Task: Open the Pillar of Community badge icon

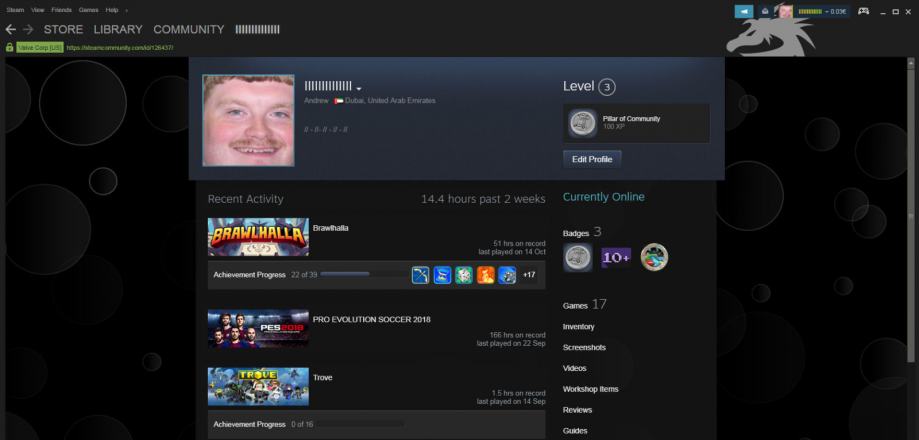Action: pos(583,124)
